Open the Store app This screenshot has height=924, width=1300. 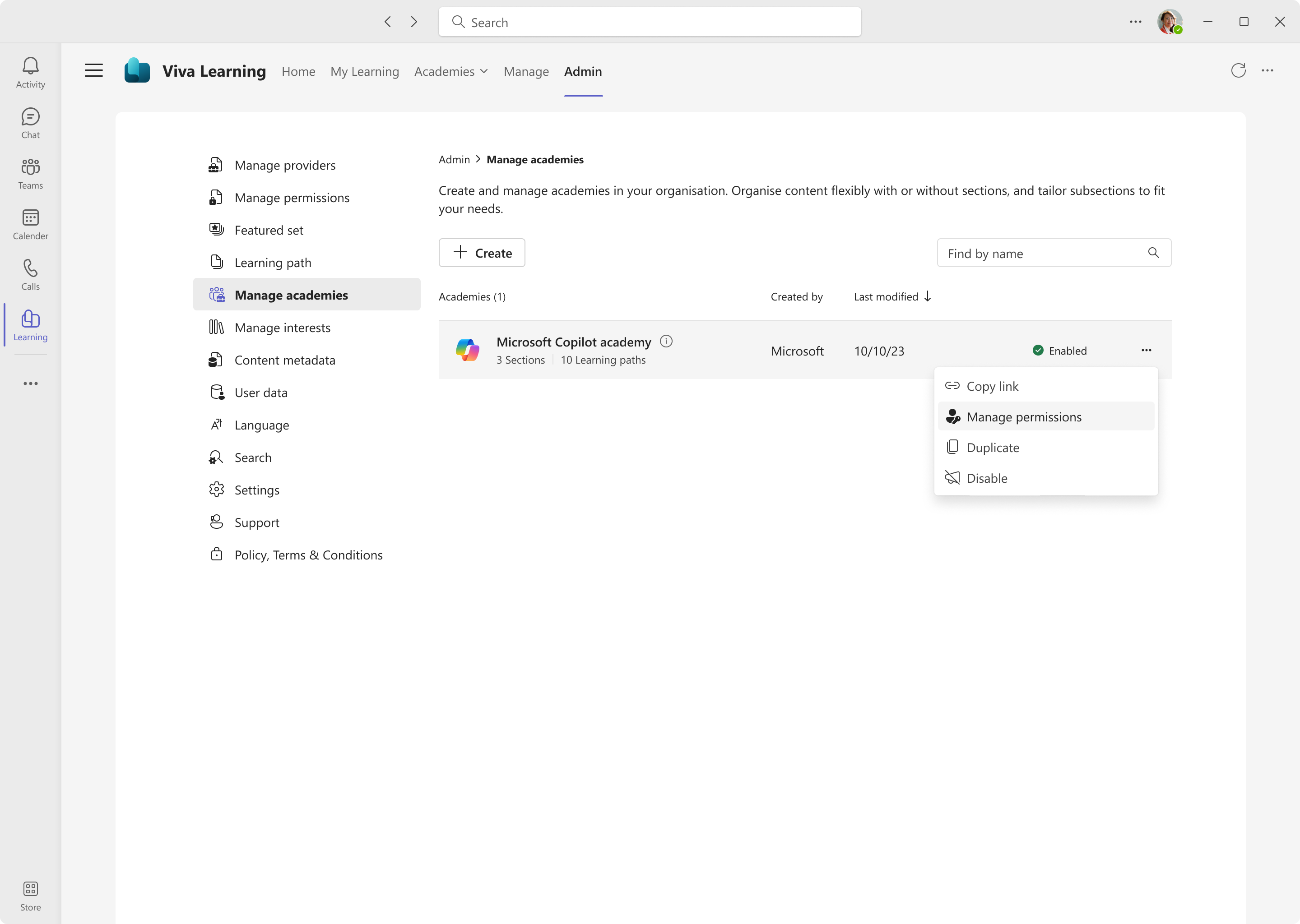(x=30, y=894)
